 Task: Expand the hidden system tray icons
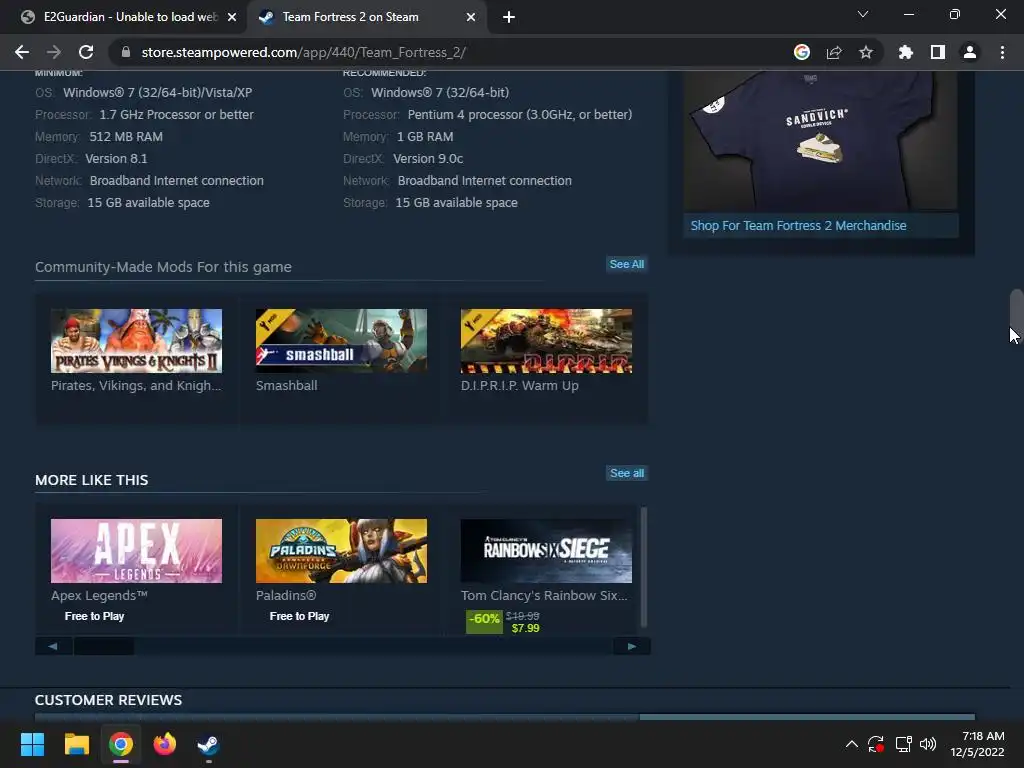click(852, 744)
